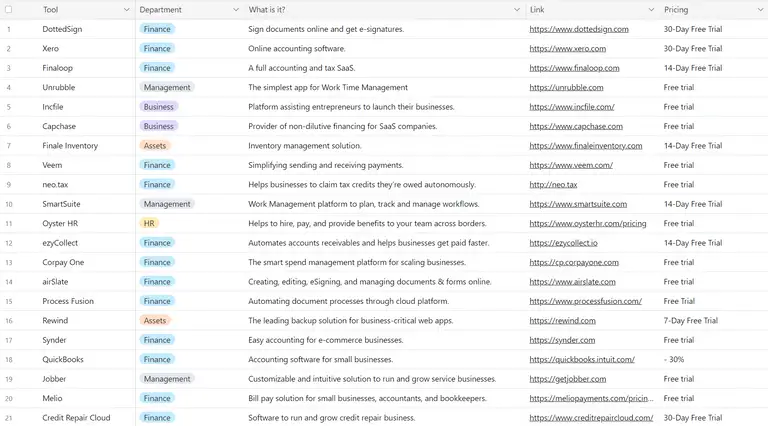
Task: Click the row number 12 for ezyCollect
Action: click(x=9, y=243)
